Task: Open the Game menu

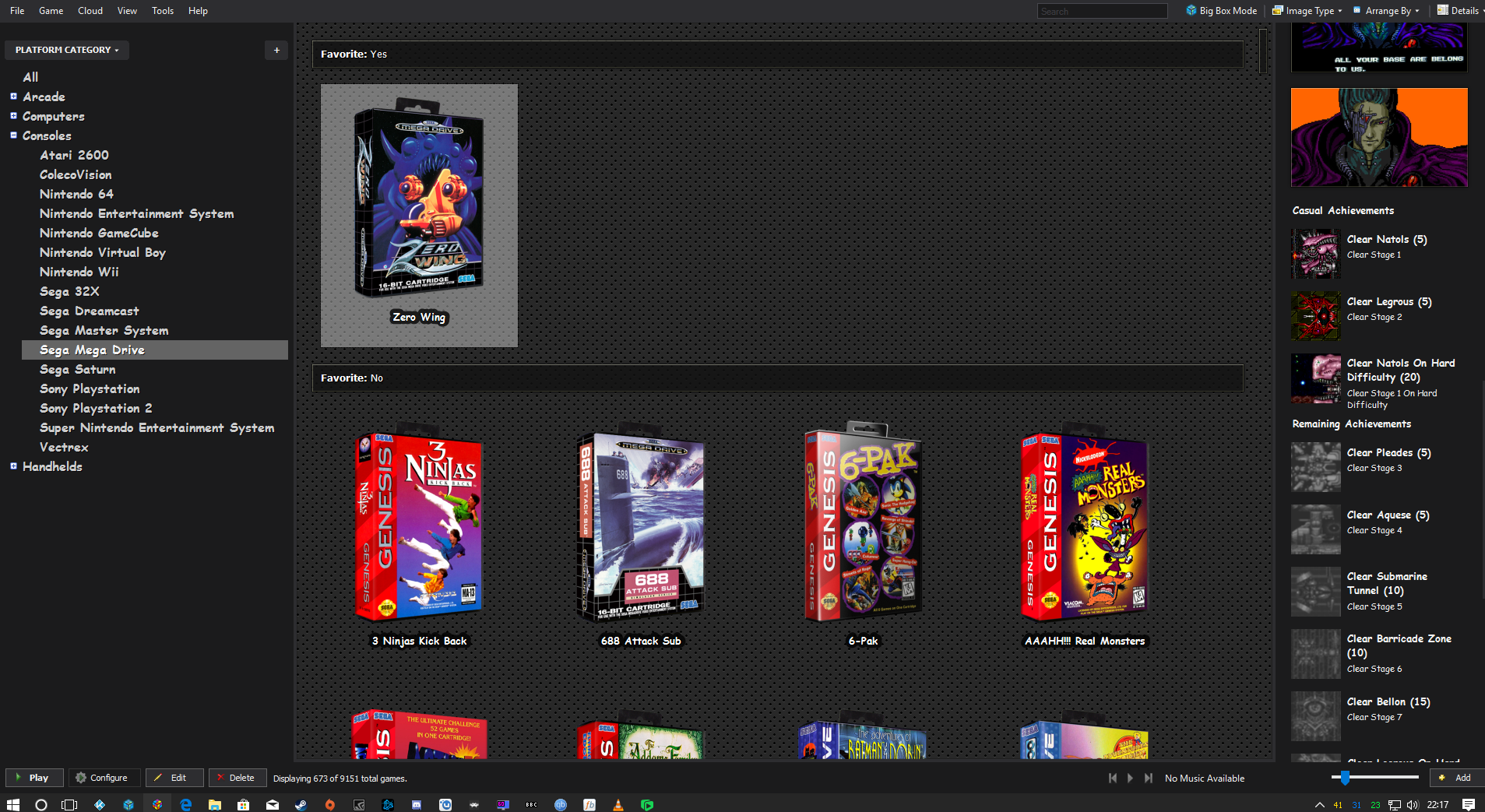Action: point(51,11)
